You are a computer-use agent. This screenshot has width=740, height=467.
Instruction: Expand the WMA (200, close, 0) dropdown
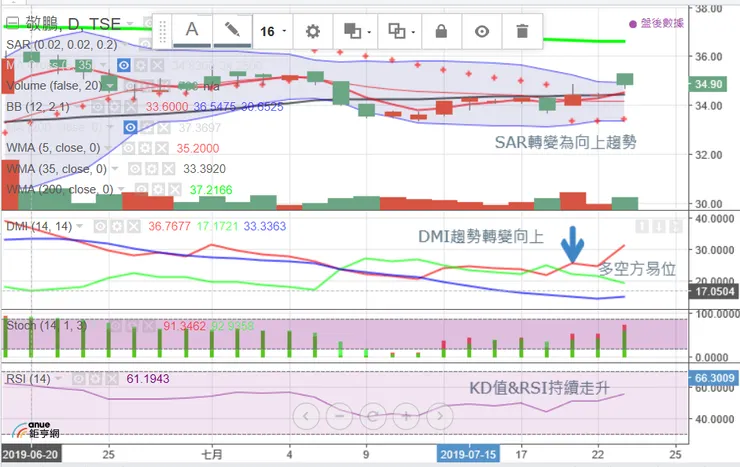tap(121, 190)
